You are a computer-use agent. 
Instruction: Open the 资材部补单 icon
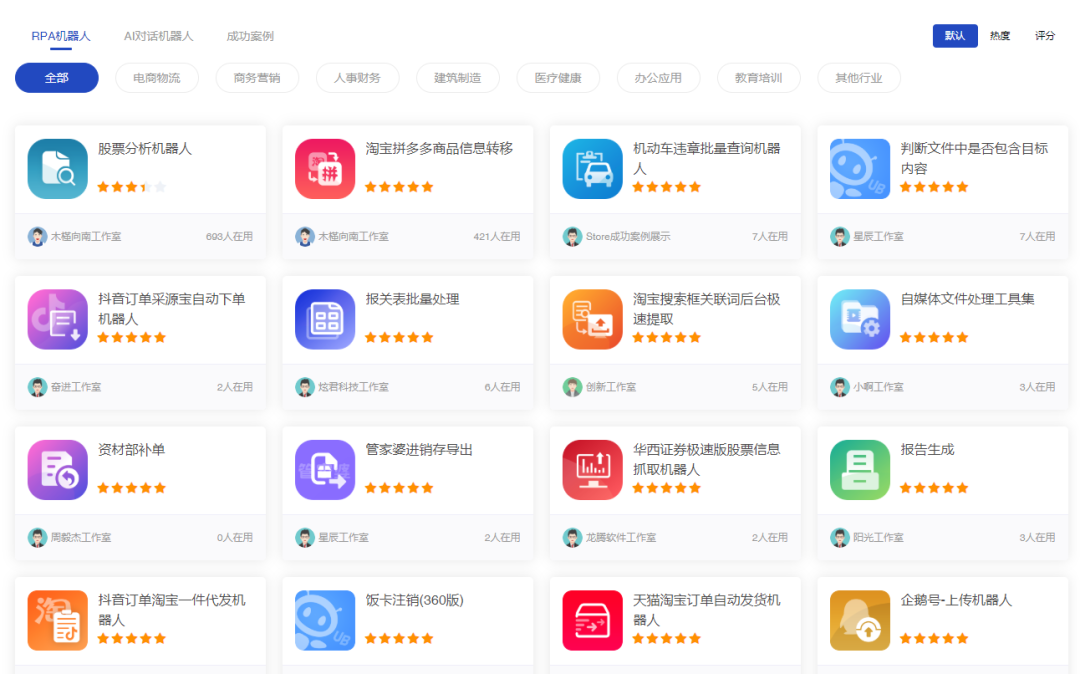coord(57,470)
